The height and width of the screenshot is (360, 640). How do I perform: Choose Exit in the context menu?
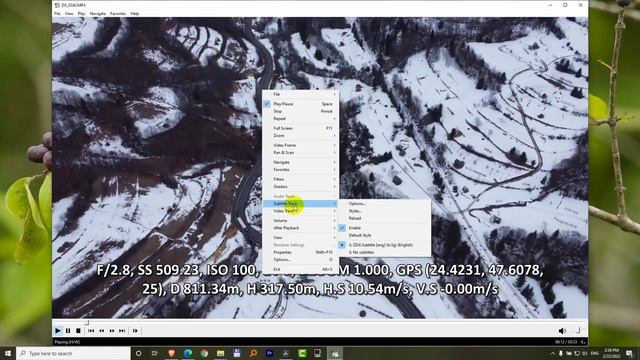(300, 269)
